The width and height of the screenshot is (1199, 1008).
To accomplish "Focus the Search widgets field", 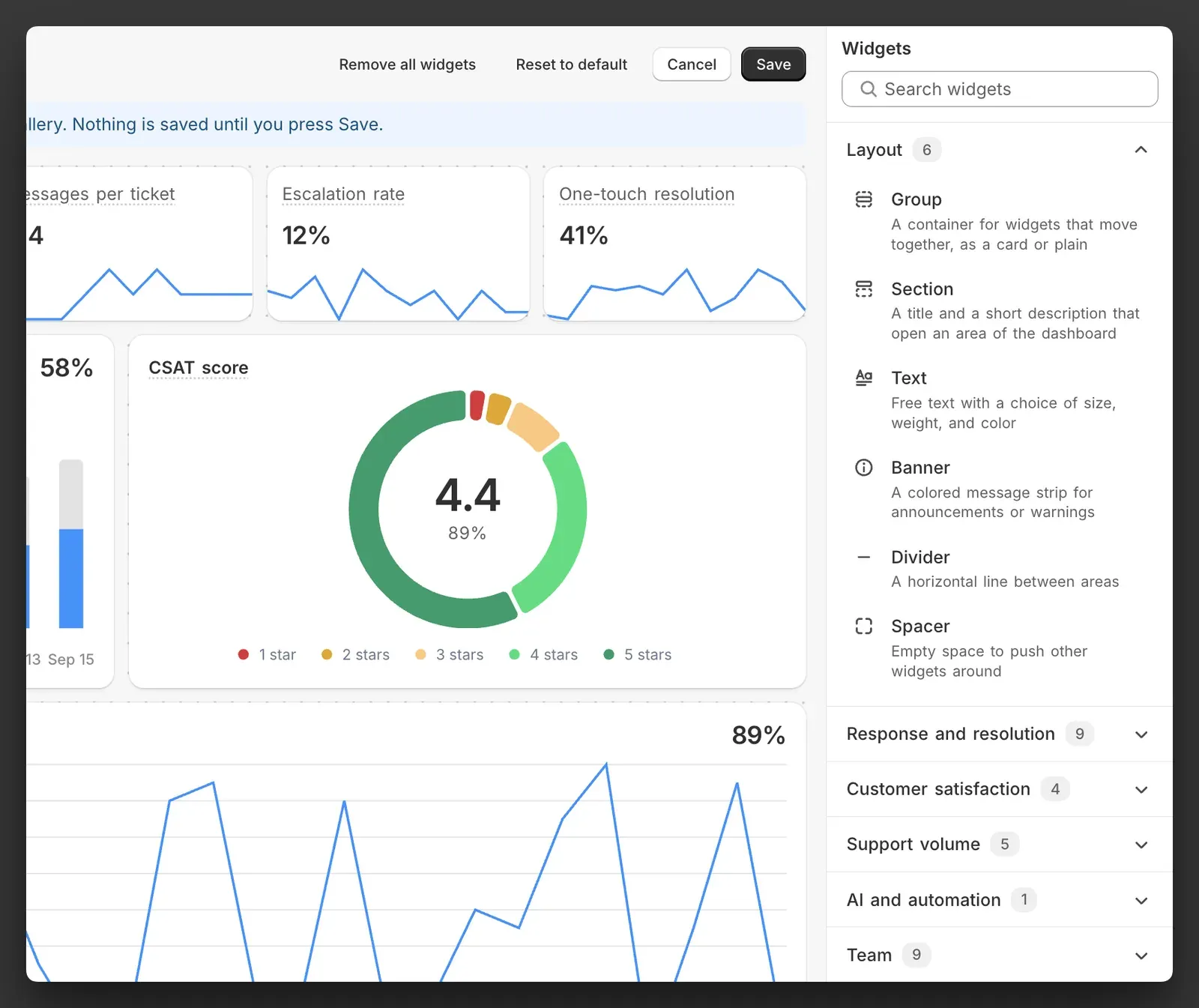I will 1000,89.
